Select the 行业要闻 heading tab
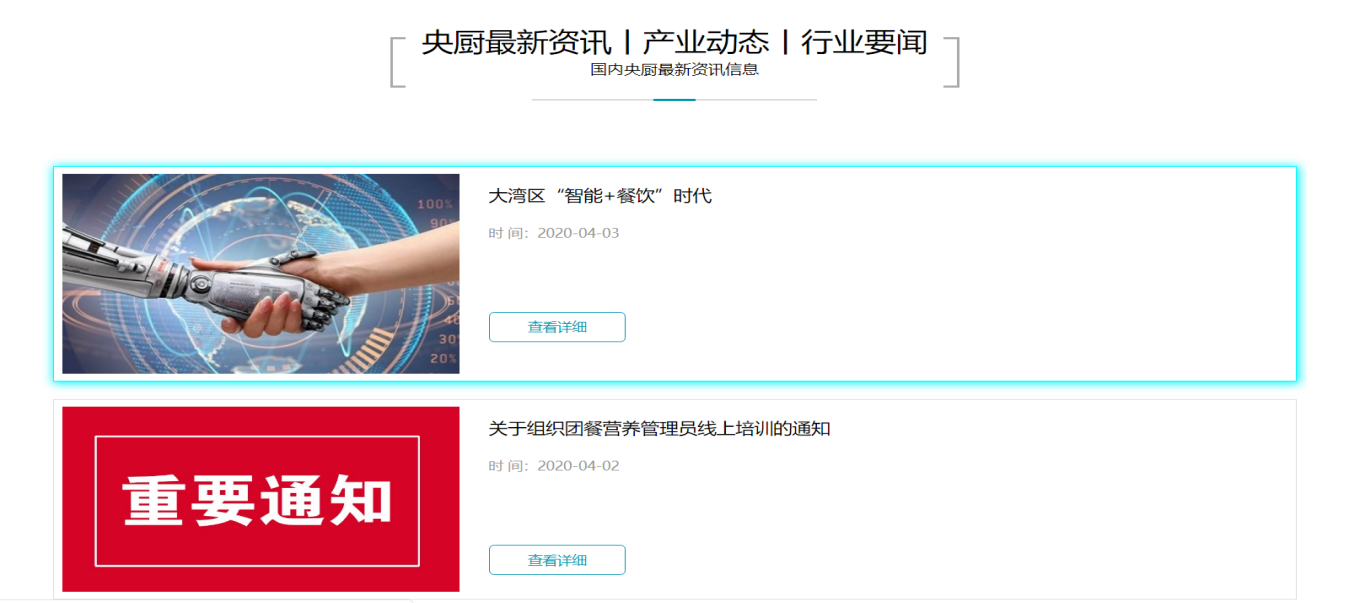This screenshot has height=603, width=1349. click(864, 42)
